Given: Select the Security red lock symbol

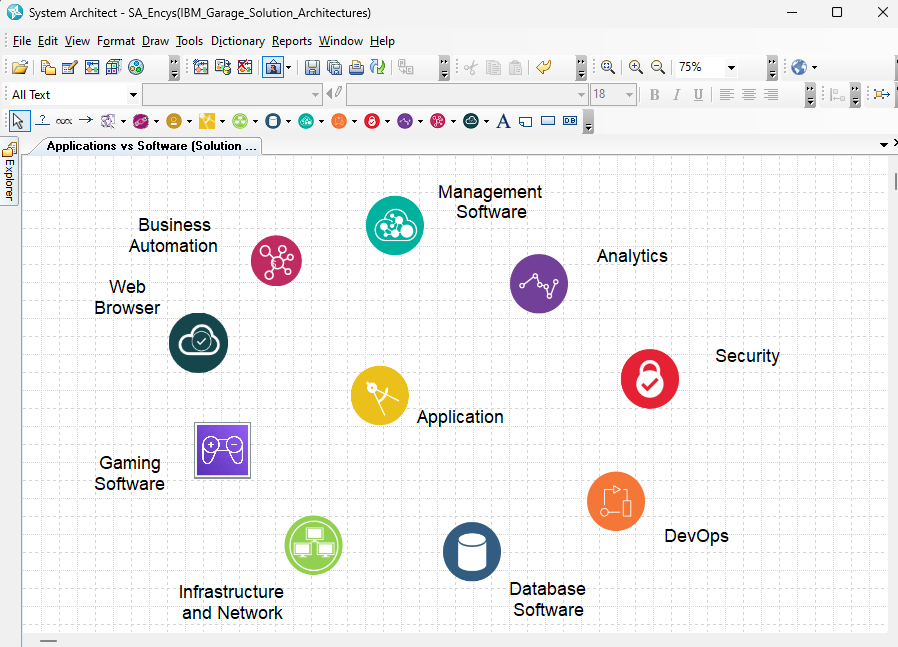Looking at the screenshot, I should 649,378.
